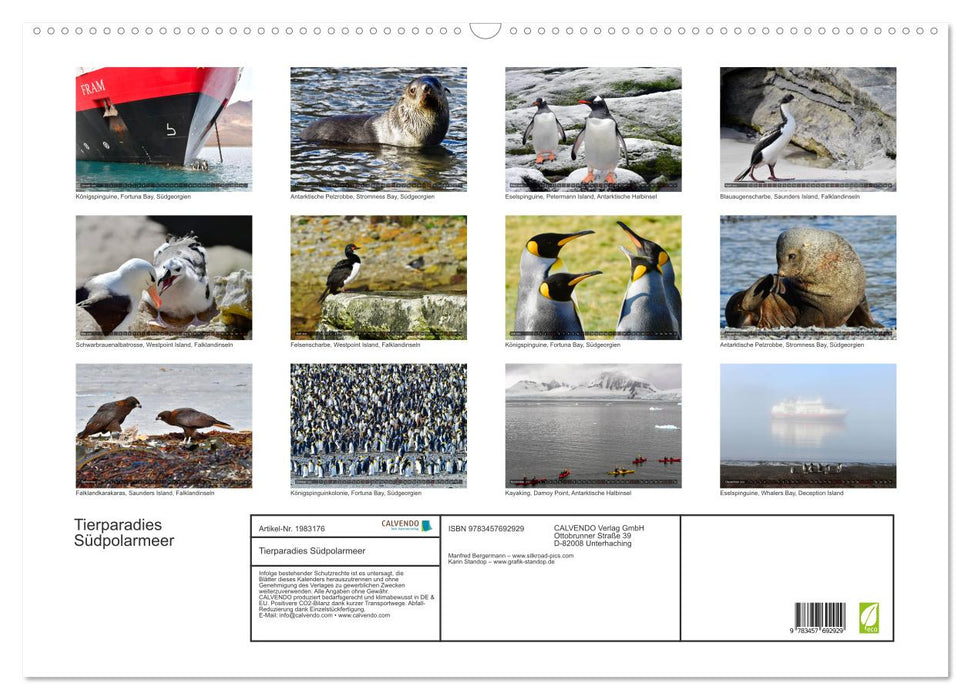Select the swimming fur seal photo
The height and width of the screenshot is (700, 971).
(378, 129)
